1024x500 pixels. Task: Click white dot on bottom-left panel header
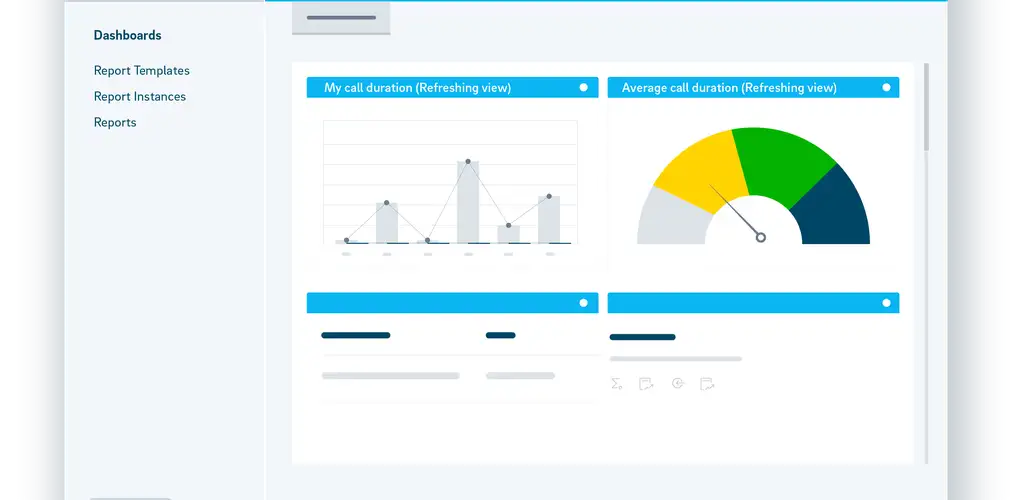(583, 303)
